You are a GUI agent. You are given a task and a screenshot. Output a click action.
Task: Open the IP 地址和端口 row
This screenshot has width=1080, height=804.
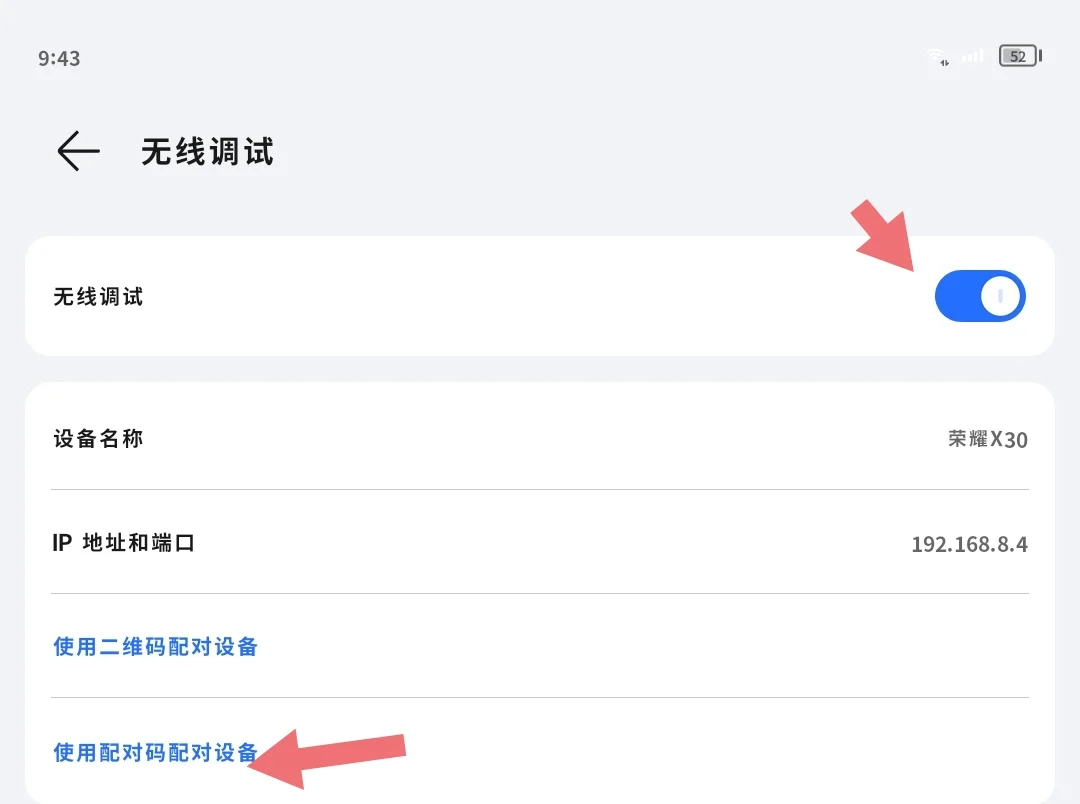point(123,543)
